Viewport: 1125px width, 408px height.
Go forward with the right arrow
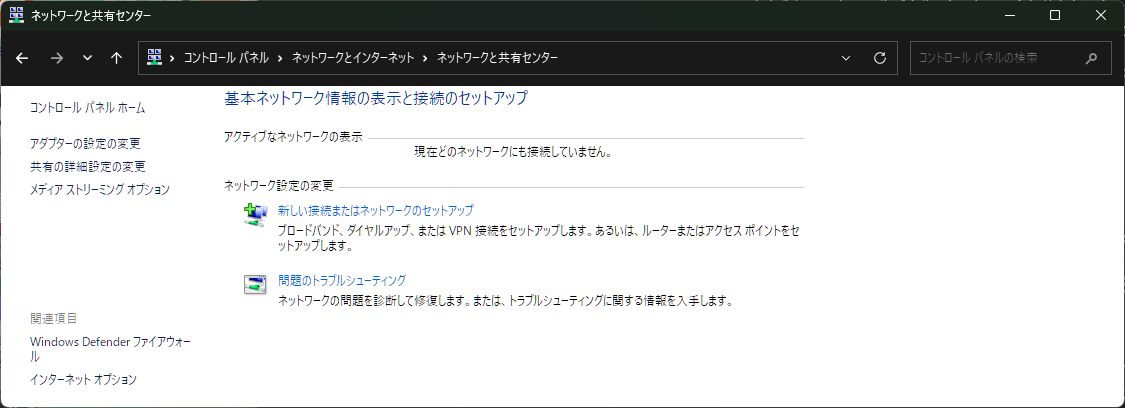(x=57, y=58)
